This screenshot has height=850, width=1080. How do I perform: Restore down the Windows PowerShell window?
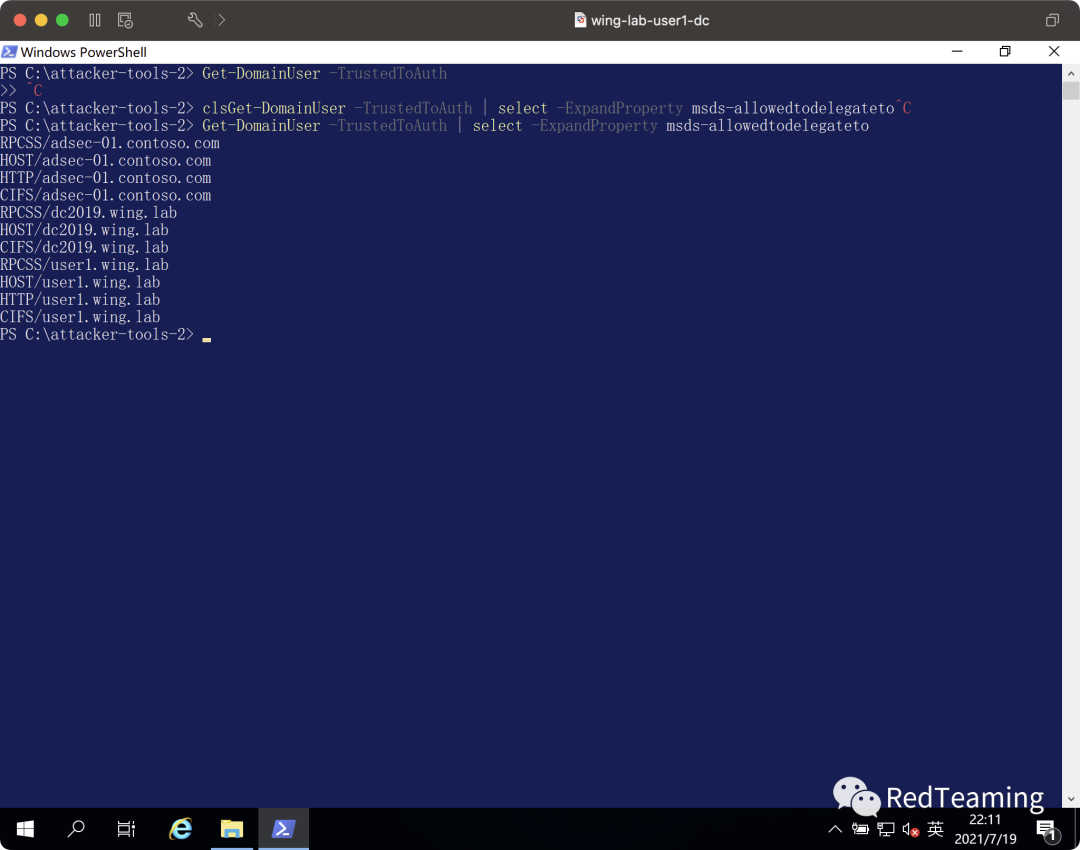click(x=1005, y=52)
